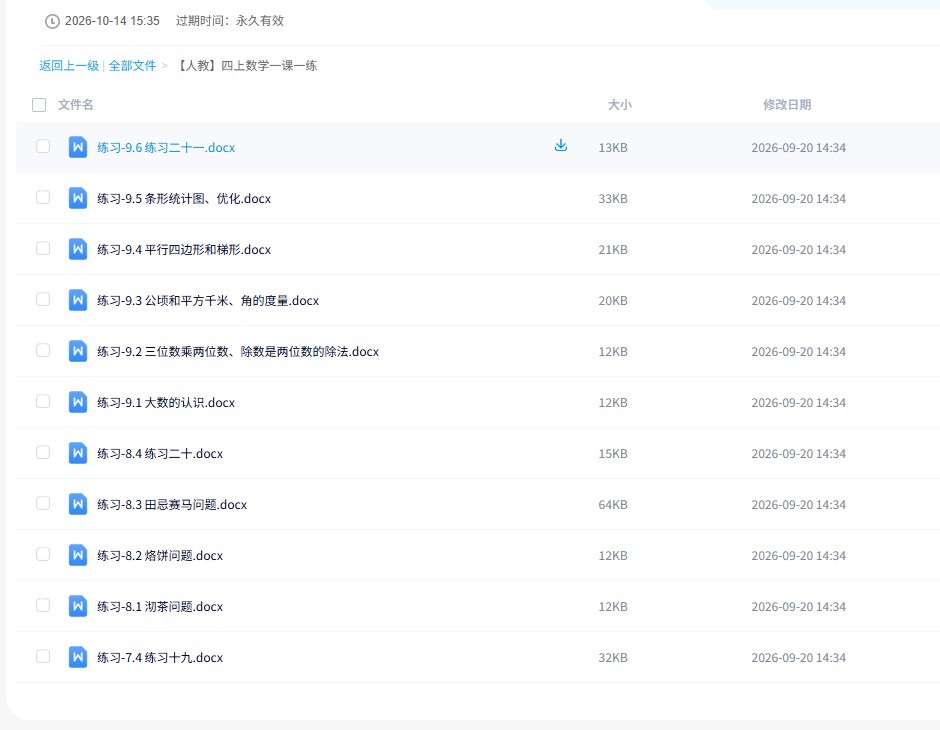Image resolution: width=940 pixels, height=730 pixels.
Task: Select the checkbox for 练习-7.4 练习十九.docx
Action: (x=43, y=656)
